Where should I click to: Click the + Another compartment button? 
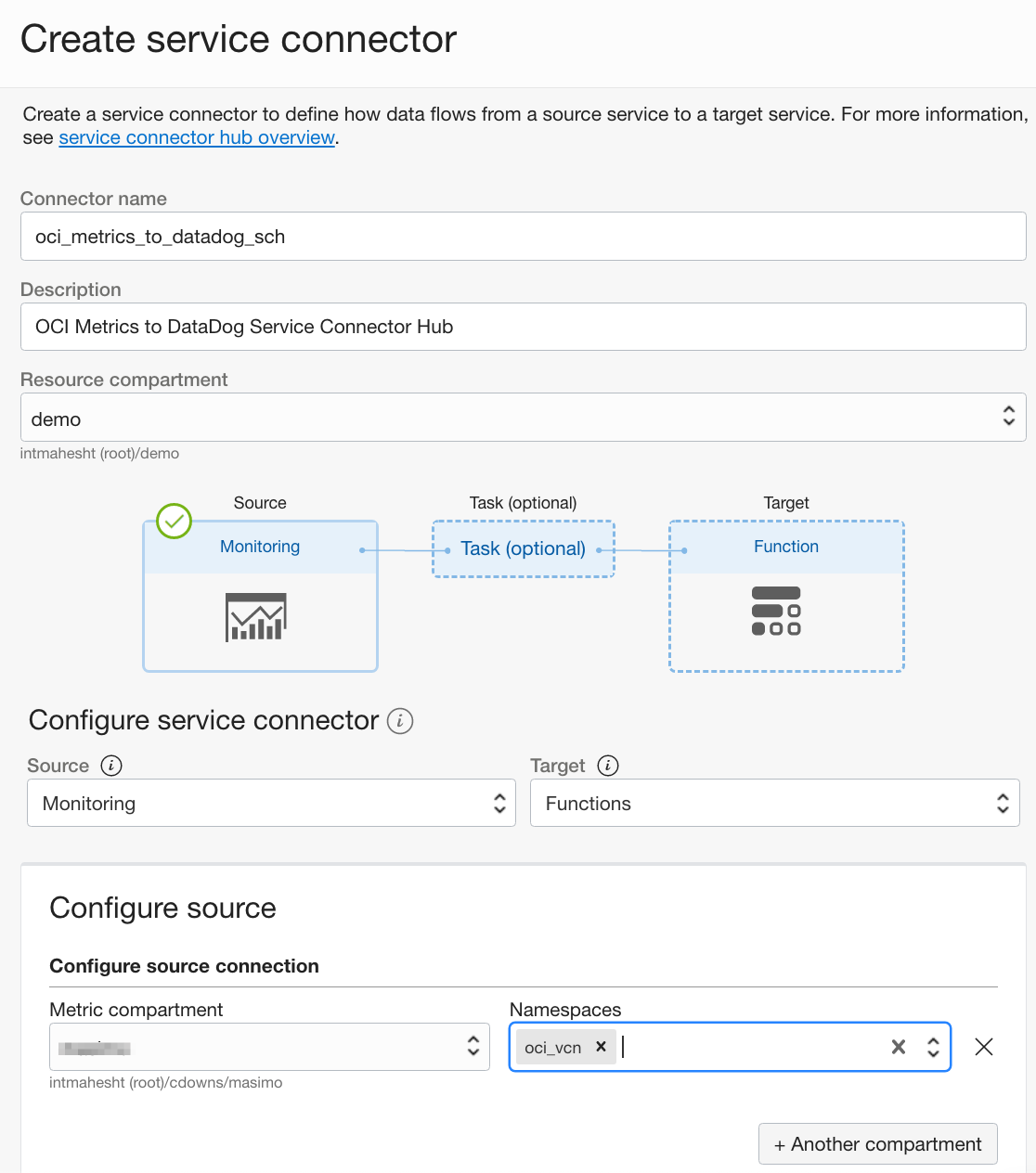pos(876,1143)
